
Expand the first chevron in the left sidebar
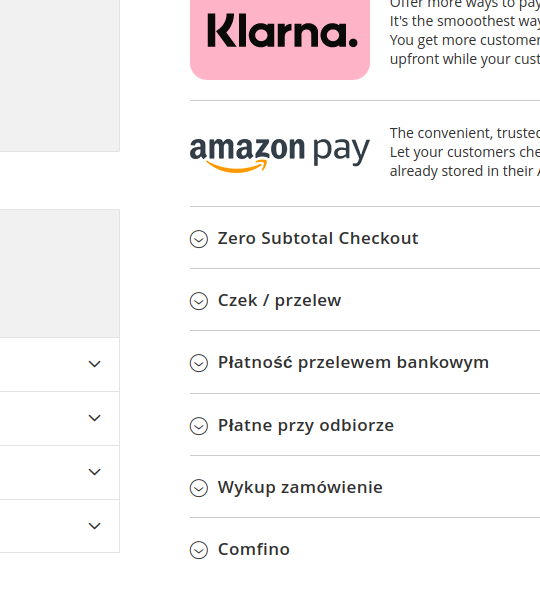point(95,364)
